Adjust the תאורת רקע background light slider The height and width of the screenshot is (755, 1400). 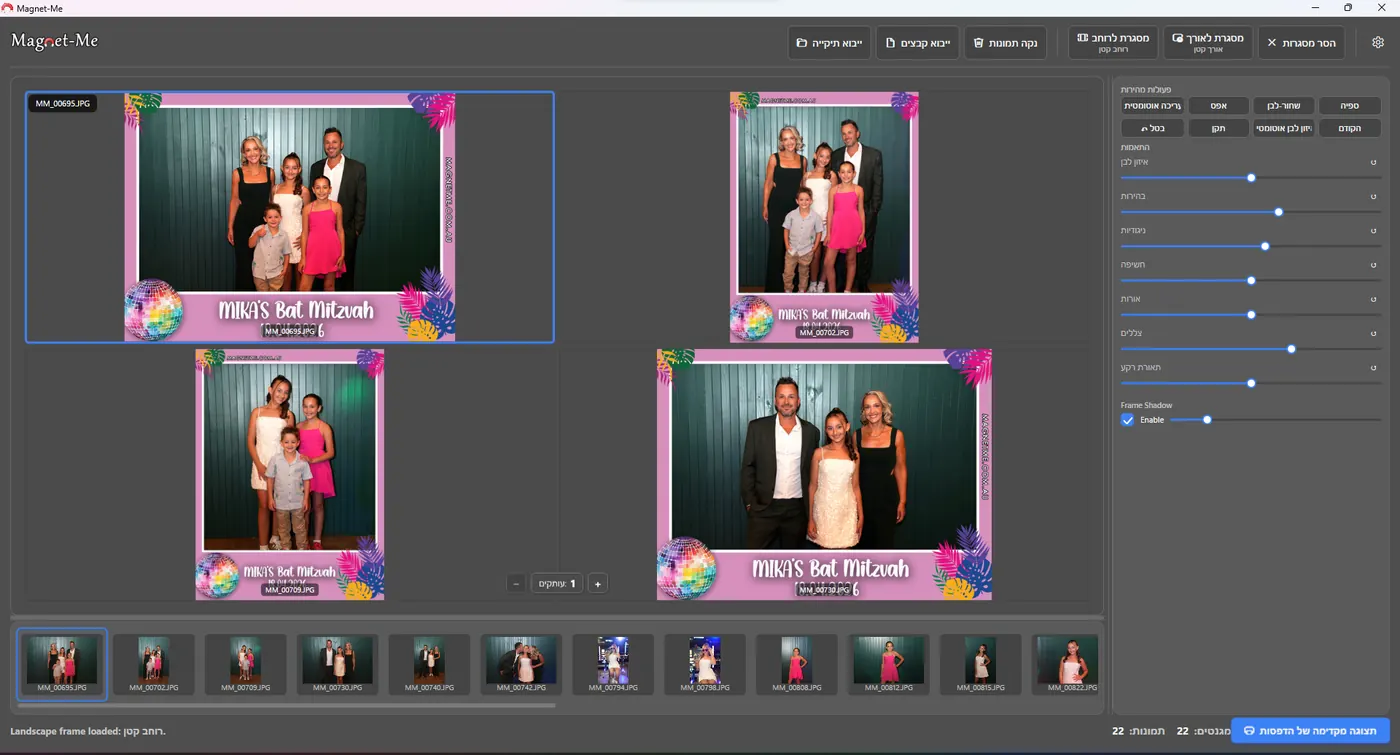(1251, 383)
